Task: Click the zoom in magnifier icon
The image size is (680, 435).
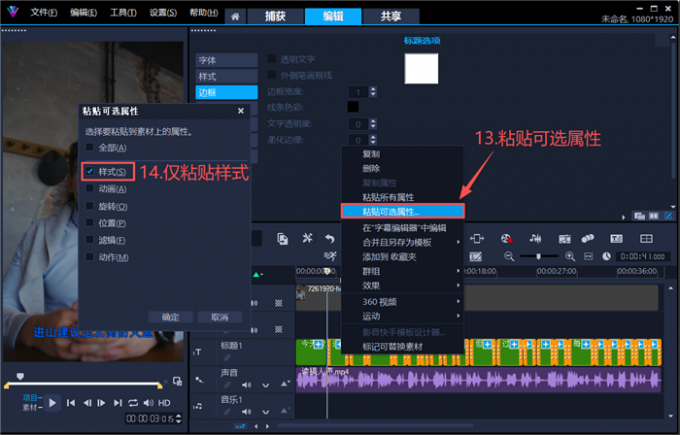Action: [570, 256]
